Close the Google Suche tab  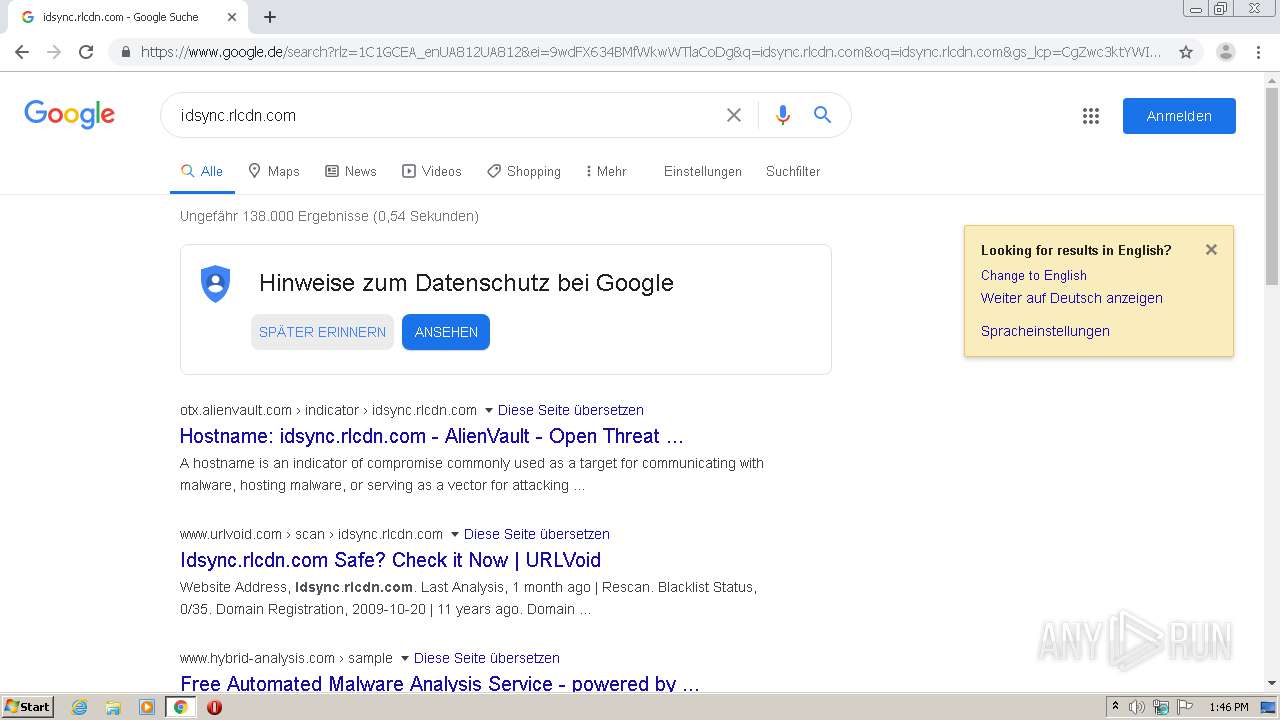pos(232,17)
